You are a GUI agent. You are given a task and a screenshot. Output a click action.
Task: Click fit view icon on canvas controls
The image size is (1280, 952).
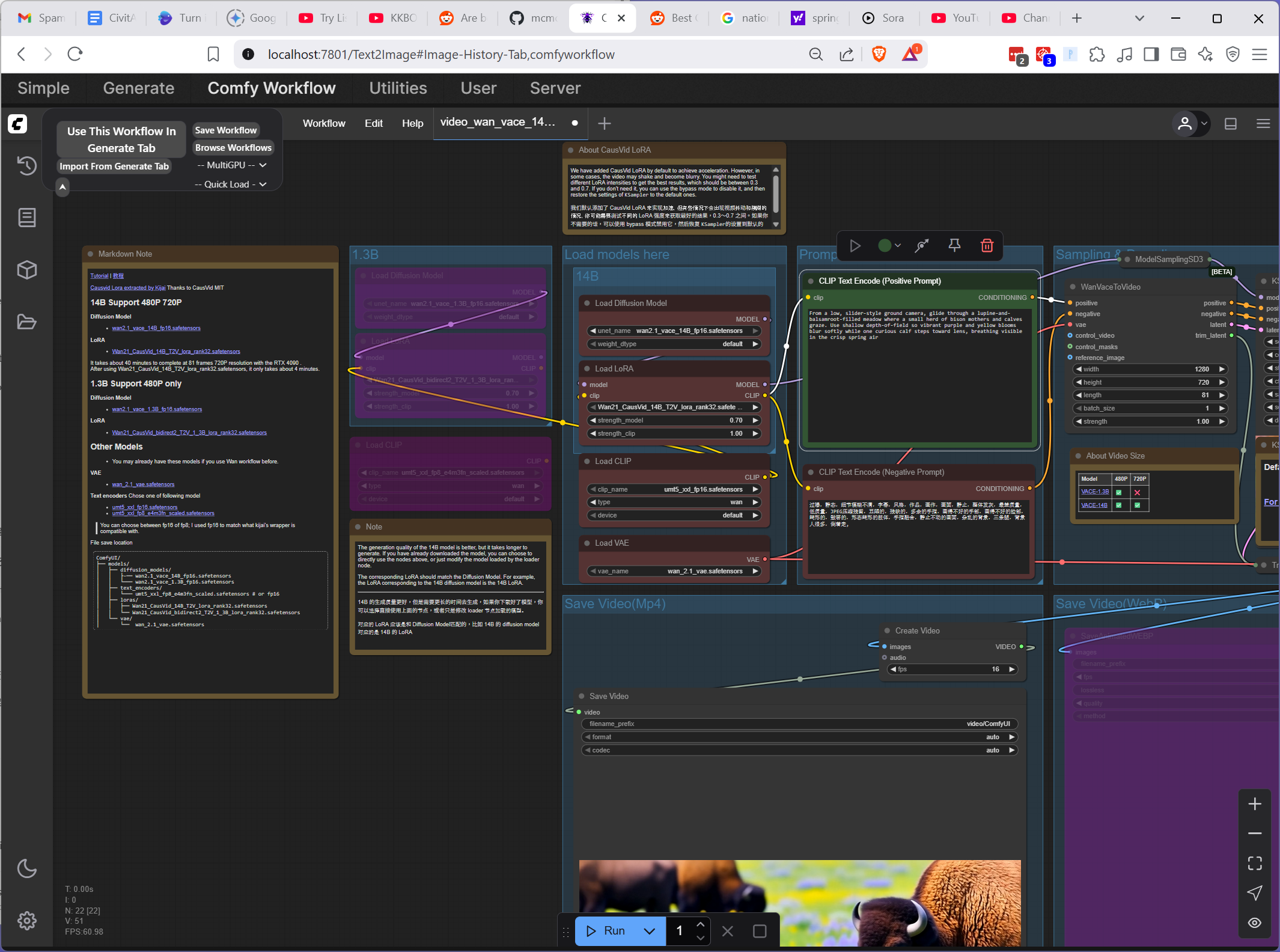(1255, 863)
